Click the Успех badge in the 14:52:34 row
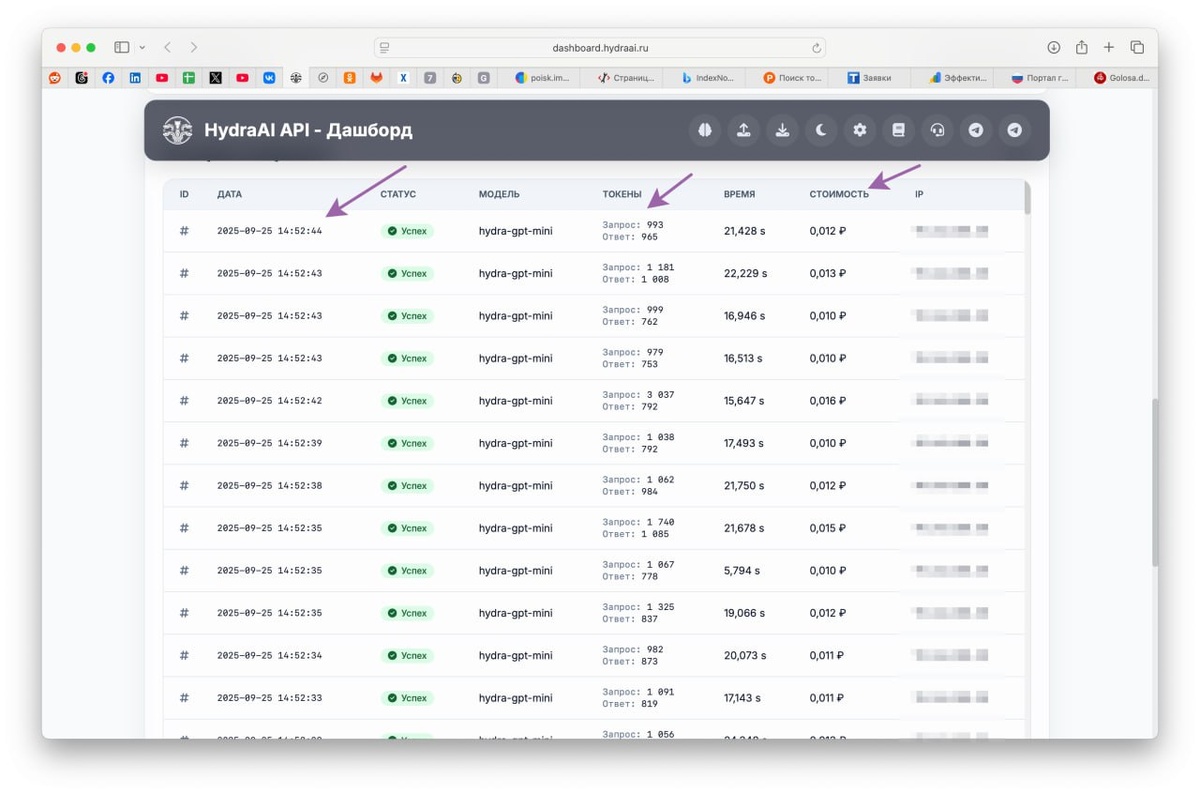The width and height of the screenshot is (1200, 794). pos(407,656)
